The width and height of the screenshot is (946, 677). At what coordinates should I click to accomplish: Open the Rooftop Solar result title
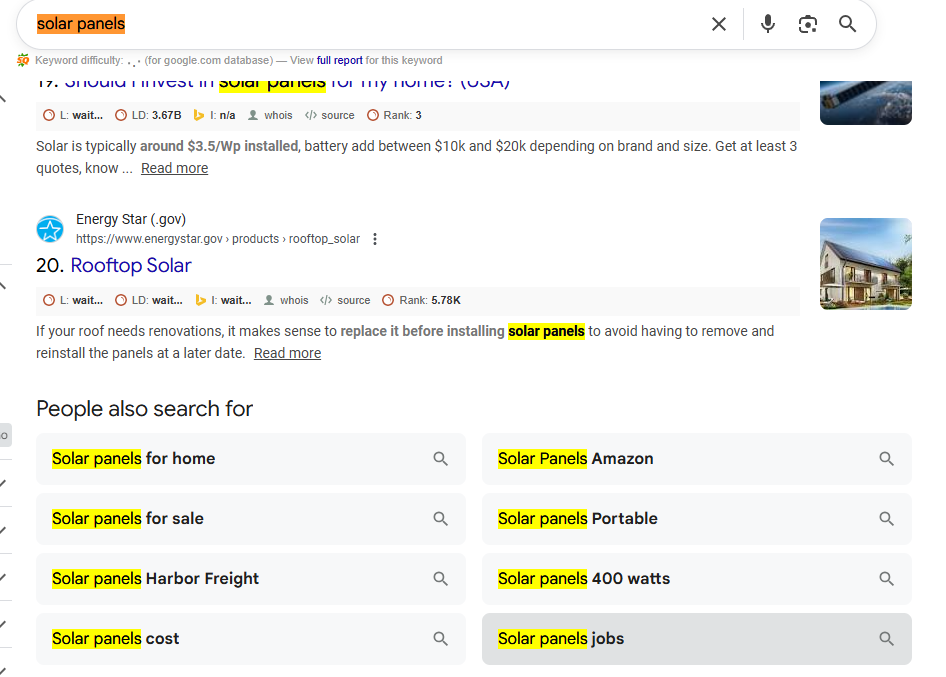click(x=131, y=265)
